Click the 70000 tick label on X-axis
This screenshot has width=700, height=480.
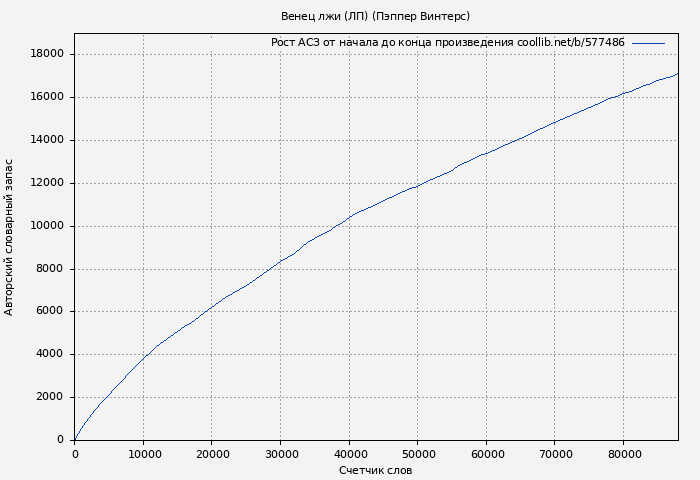pyautogui.click(x=554, y=454)
